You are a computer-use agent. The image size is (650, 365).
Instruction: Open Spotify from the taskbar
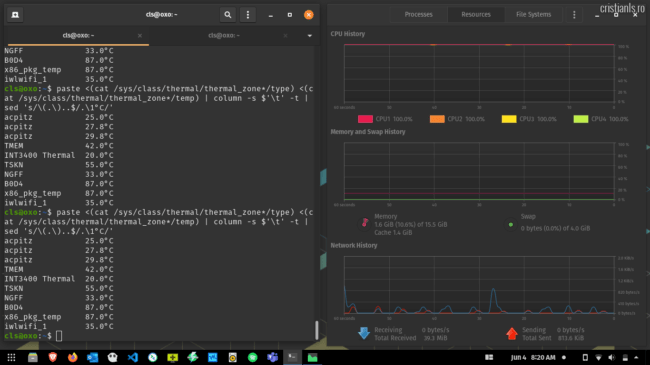pos(252,358)
